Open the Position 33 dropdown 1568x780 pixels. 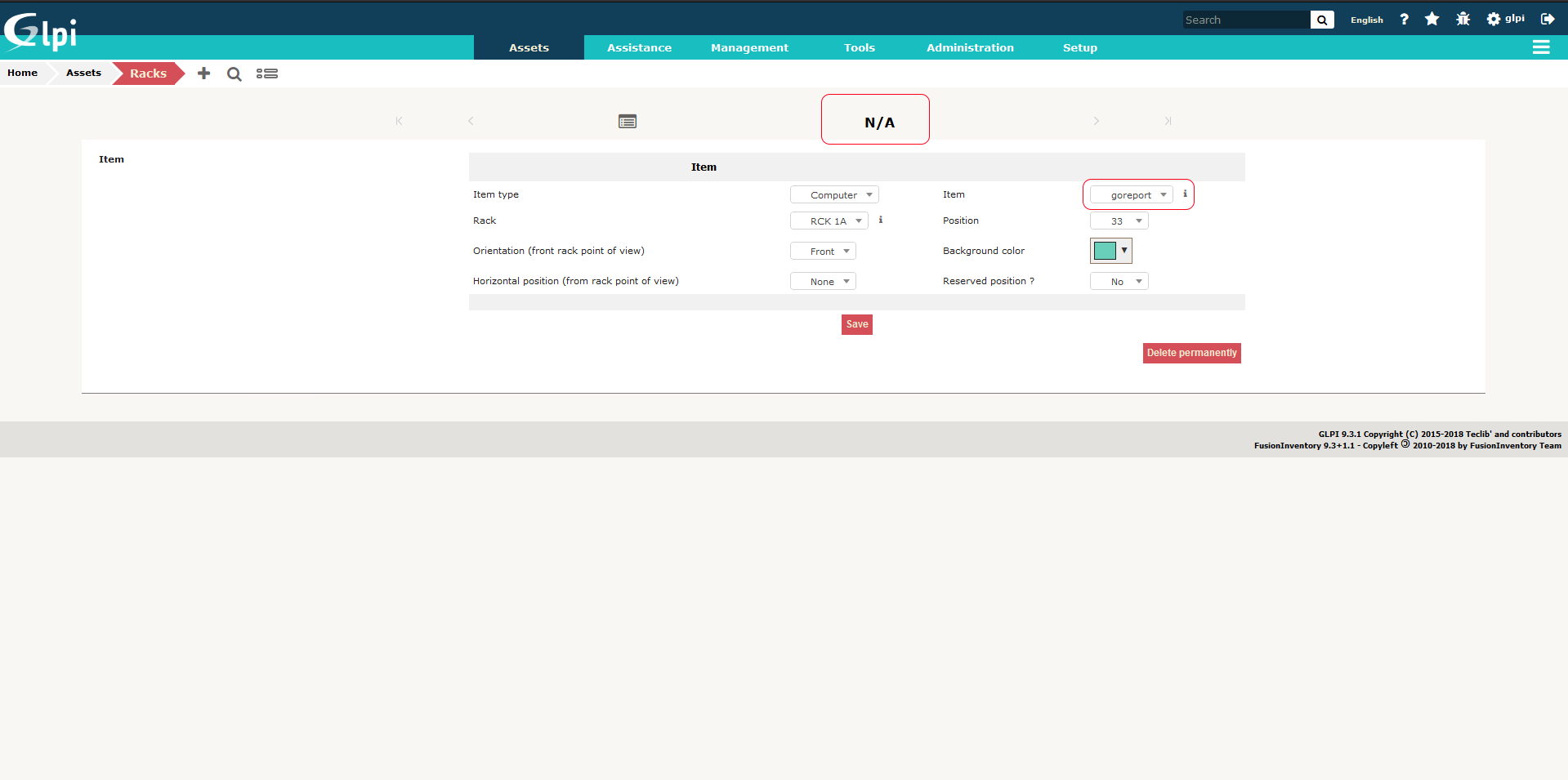[x=1119, y=221]
